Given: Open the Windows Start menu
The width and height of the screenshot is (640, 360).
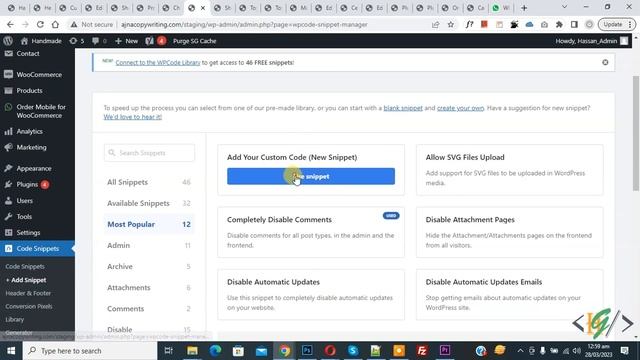Looking at the screenshot, I should tap(11, 351).
